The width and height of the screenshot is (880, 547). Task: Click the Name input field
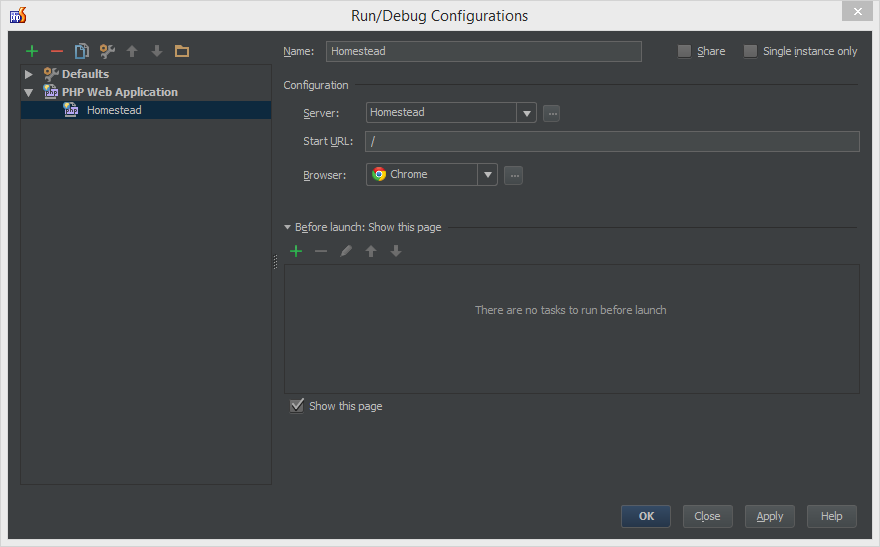[x=484, y=51]
